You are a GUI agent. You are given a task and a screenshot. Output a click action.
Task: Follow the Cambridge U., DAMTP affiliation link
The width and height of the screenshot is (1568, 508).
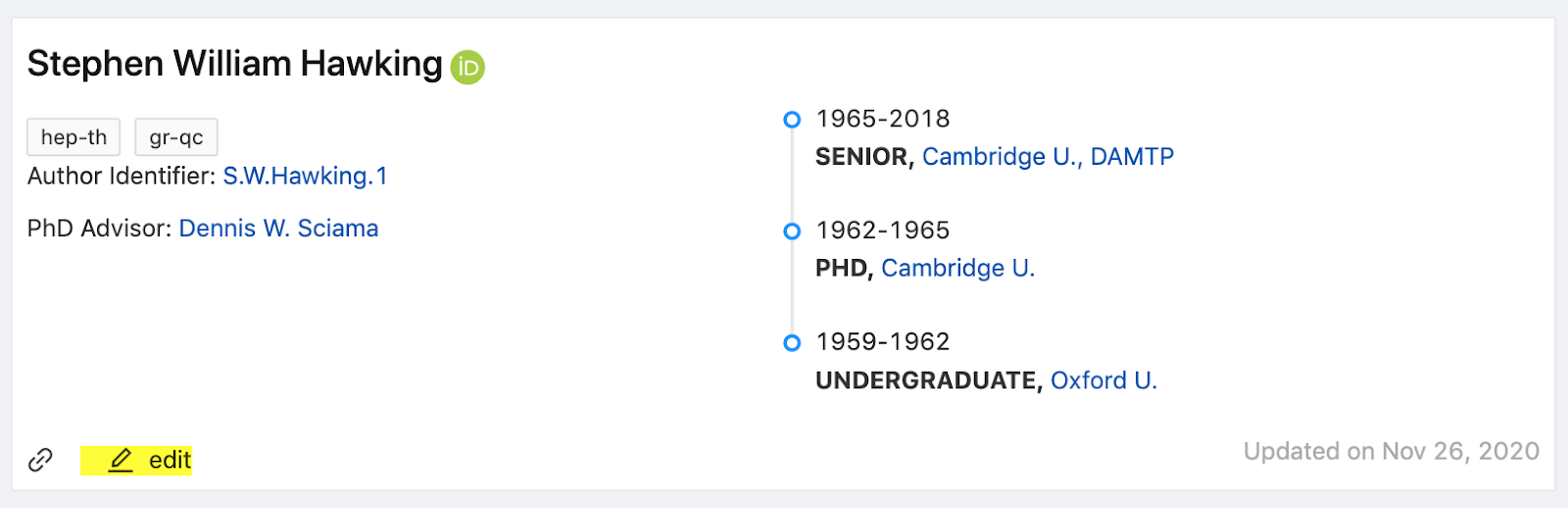(1048, 157)
